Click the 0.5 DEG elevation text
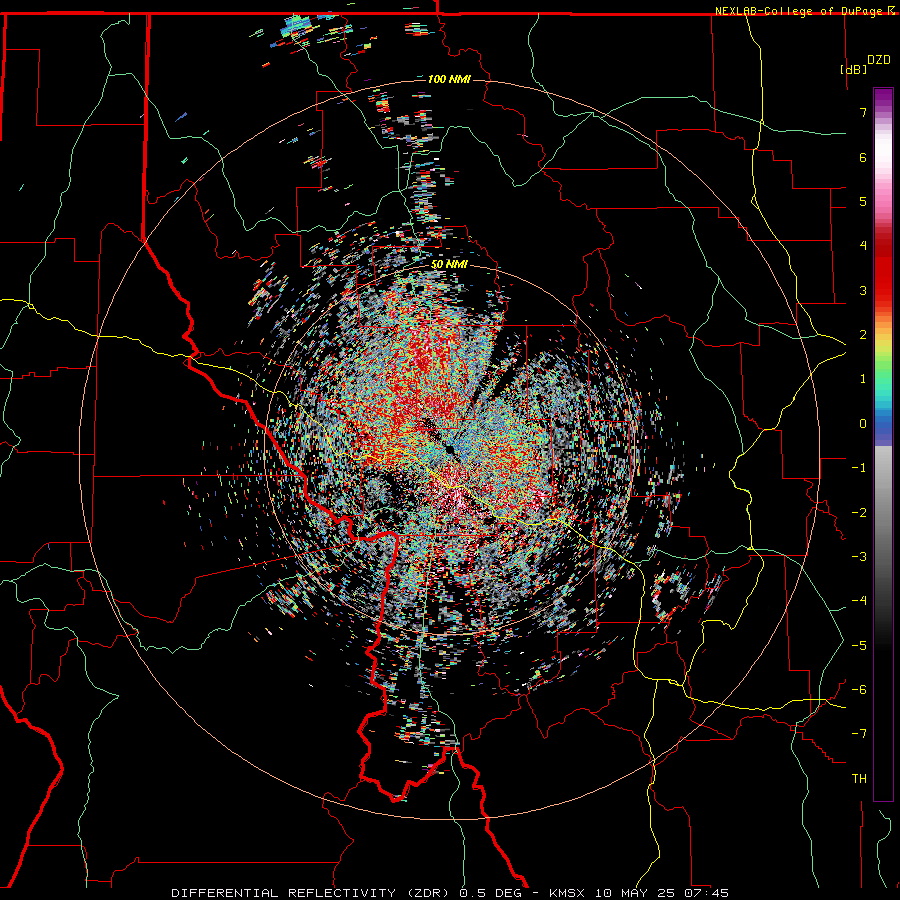 tap(491, 893)
